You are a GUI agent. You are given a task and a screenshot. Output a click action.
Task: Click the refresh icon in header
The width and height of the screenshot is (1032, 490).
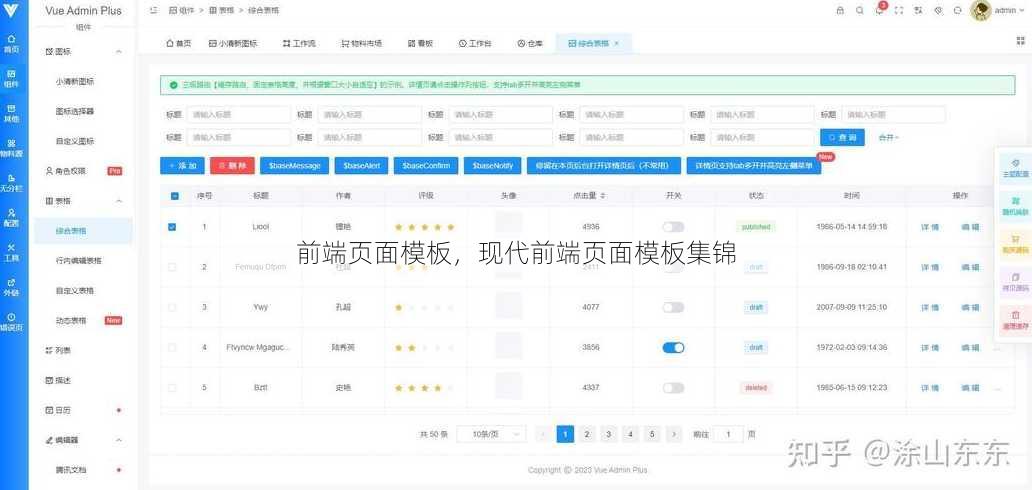(x=958, y=11)
